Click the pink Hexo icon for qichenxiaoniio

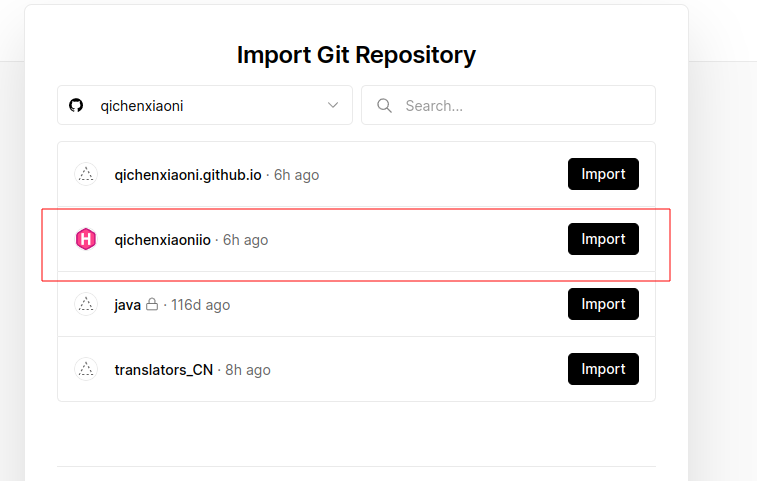click(86, 240)
